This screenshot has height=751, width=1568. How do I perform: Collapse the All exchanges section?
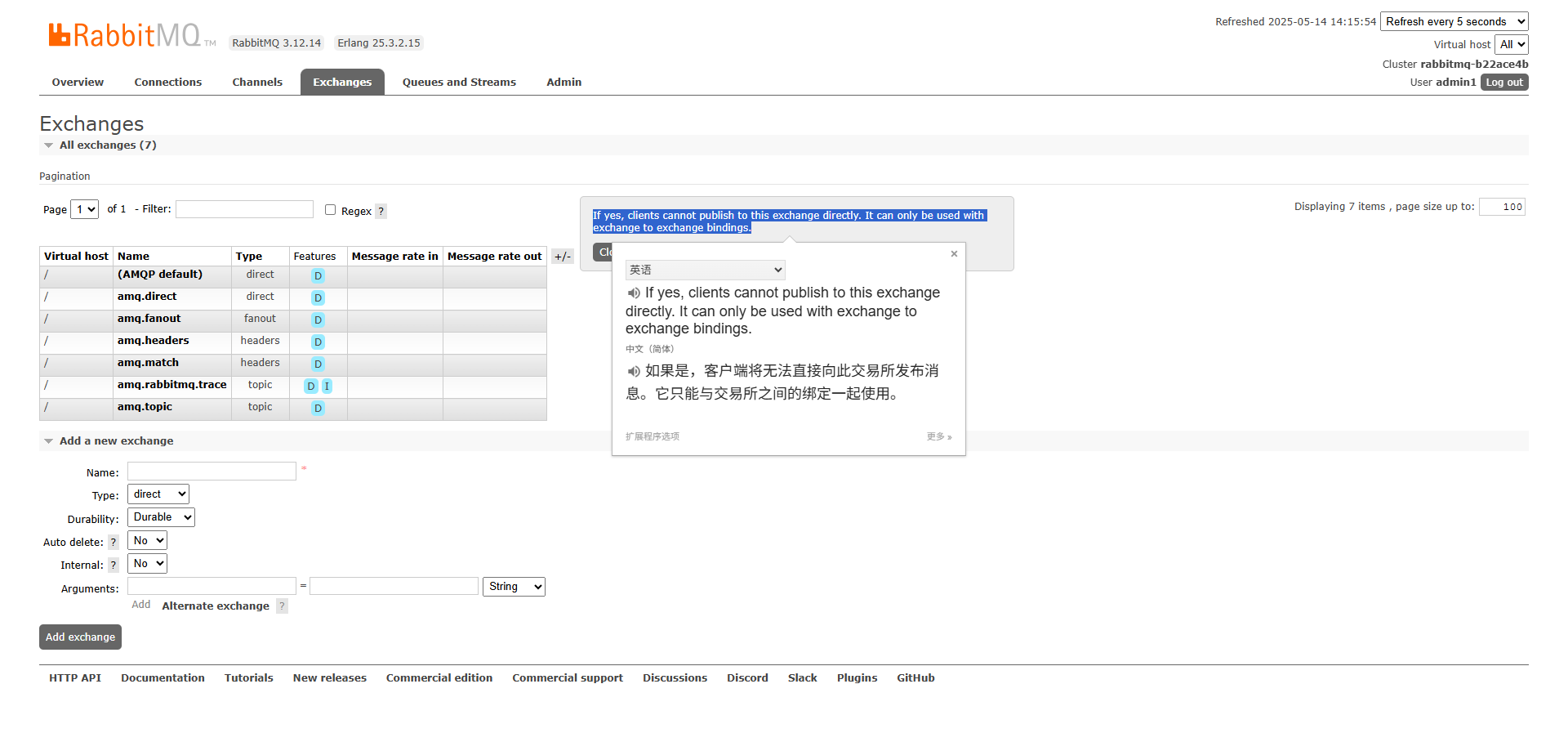tap(48, 145)
